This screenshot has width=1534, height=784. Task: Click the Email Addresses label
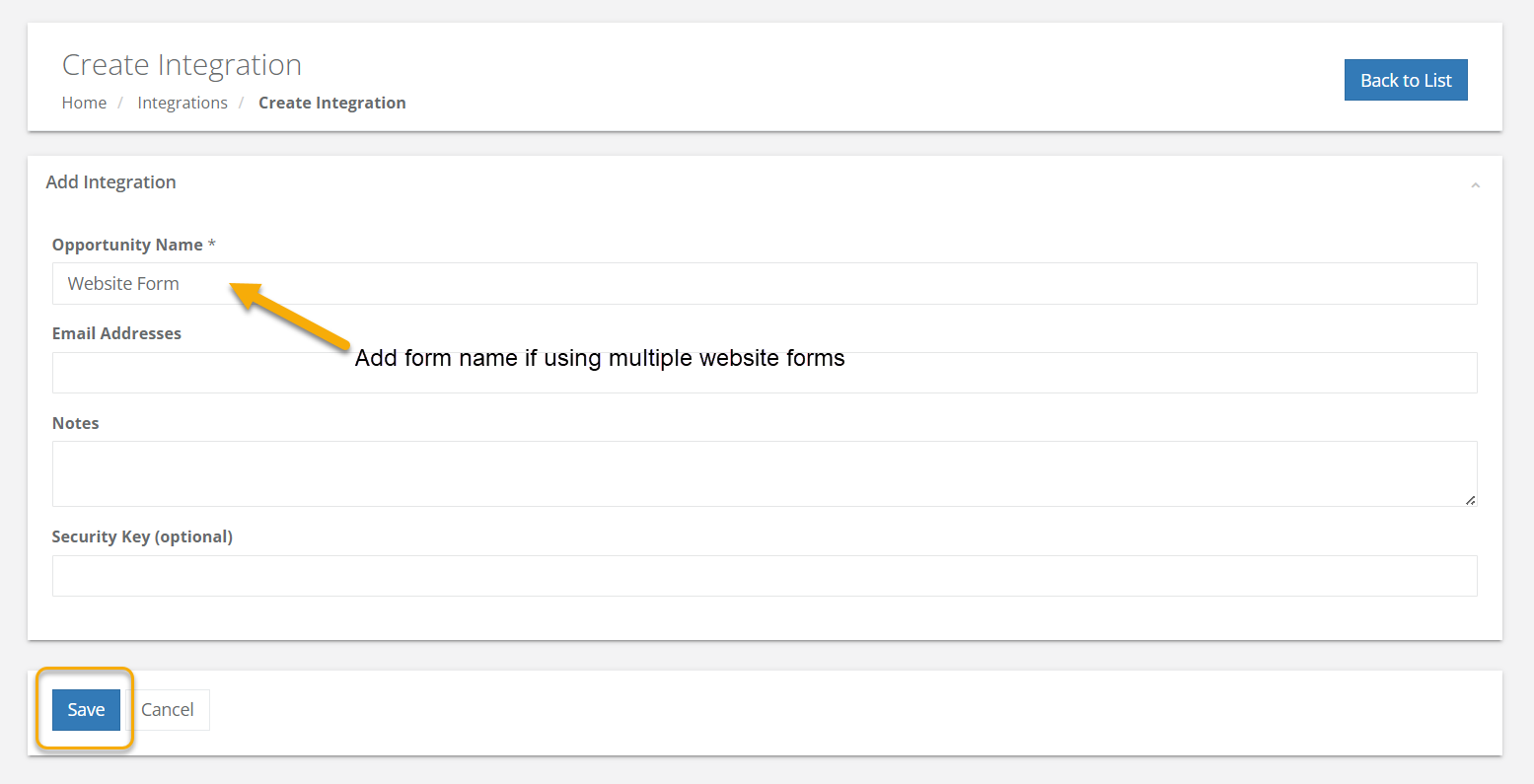point(116,333)
